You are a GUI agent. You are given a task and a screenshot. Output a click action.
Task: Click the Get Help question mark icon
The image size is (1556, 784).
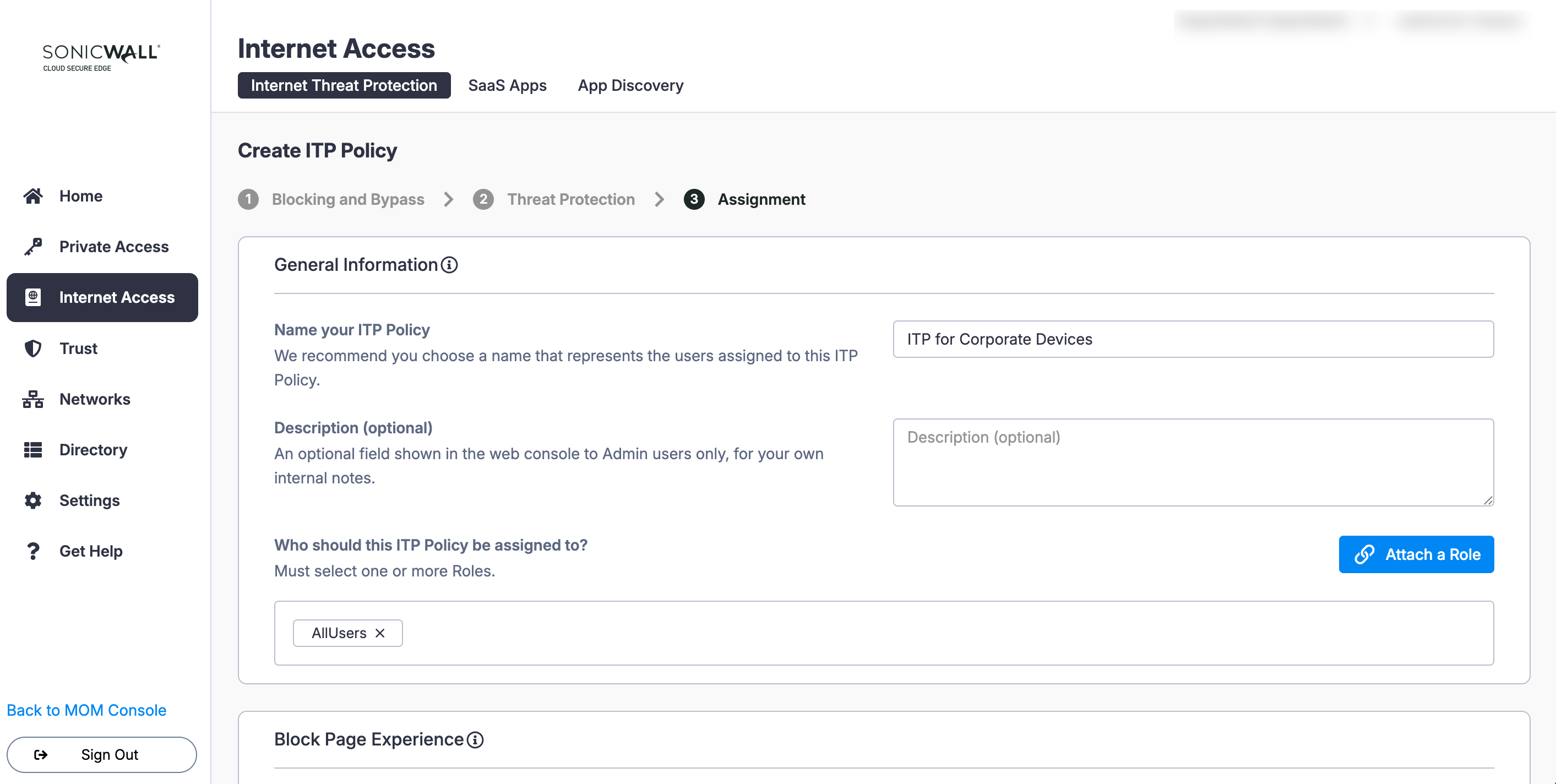tap(33, 552)
